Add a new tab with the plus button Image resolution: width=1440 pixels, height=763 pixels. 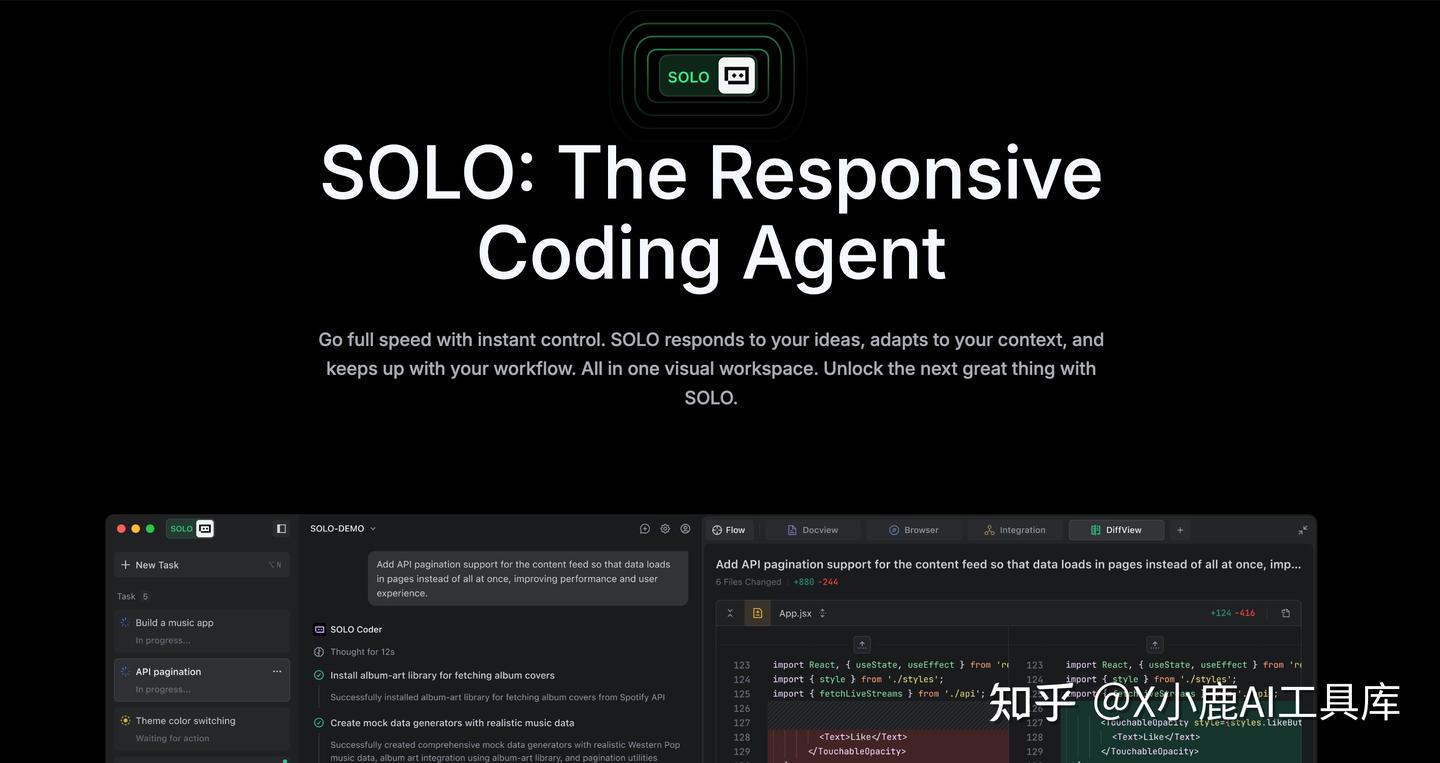[1179, 530]
